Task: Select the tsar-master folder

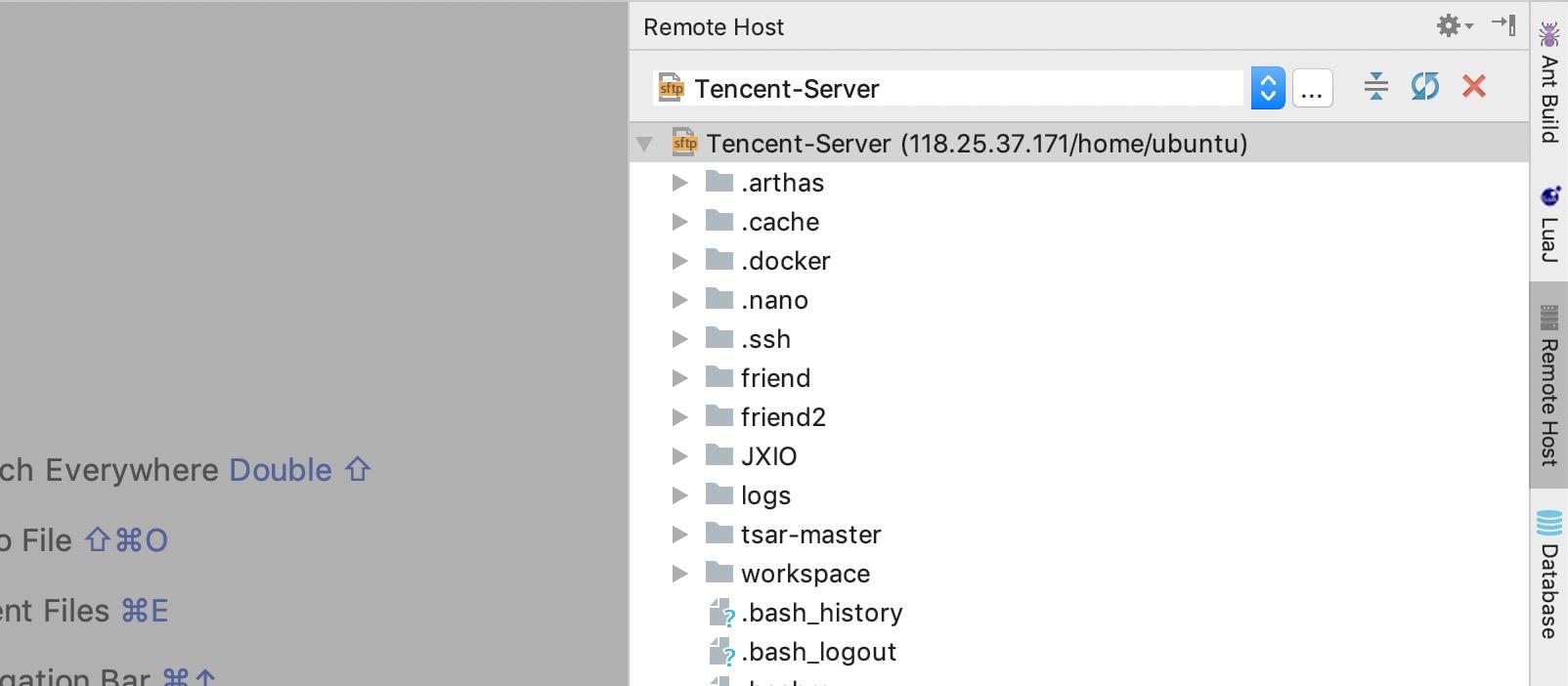Action: (x=810, y=535)
